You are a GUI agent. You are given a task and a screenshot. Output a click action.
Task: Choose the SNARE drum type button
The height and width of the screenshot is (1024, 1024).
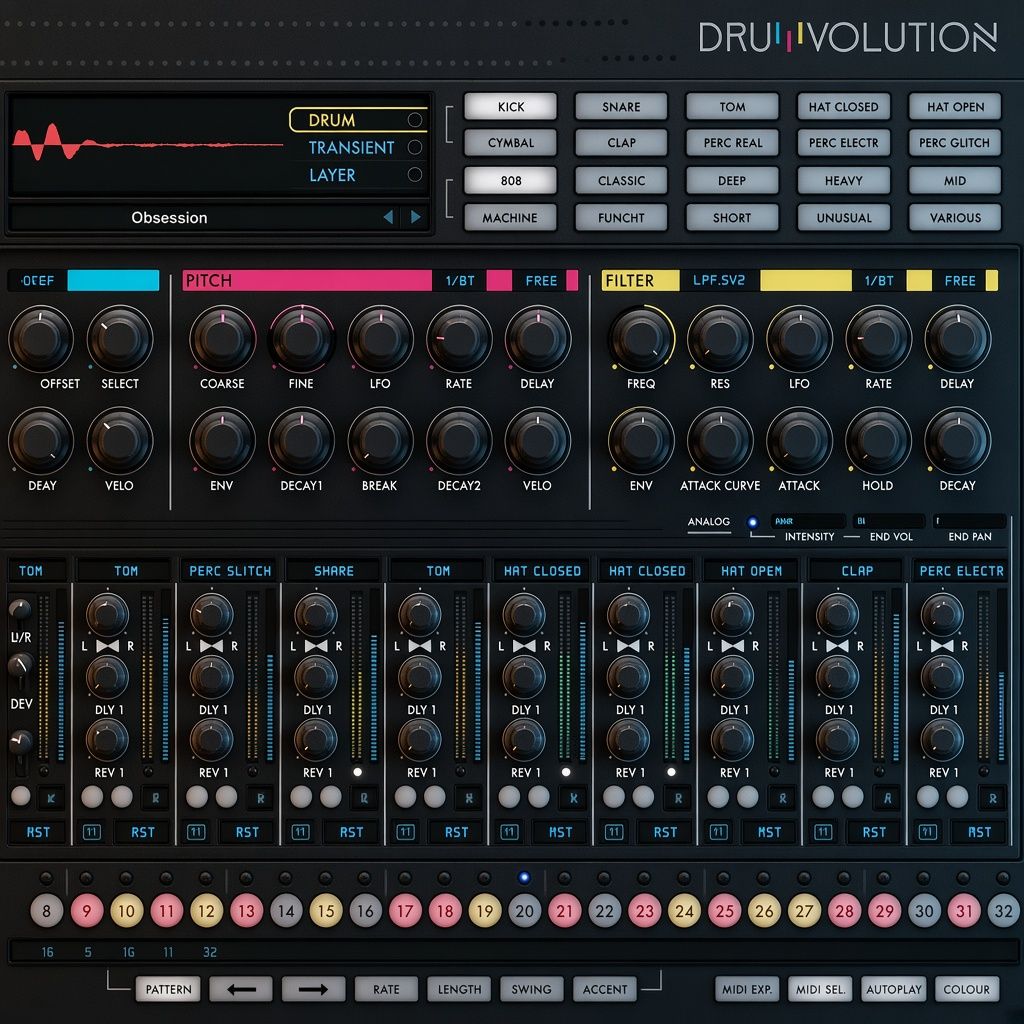tap(621, 106)
